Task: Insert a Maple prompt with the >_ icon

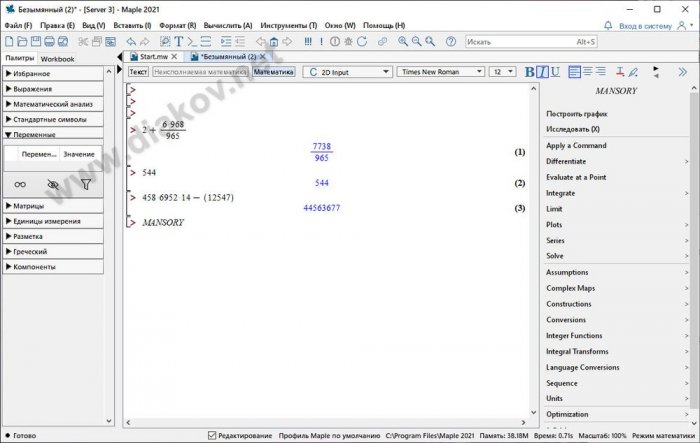Action: pos(192,42)
